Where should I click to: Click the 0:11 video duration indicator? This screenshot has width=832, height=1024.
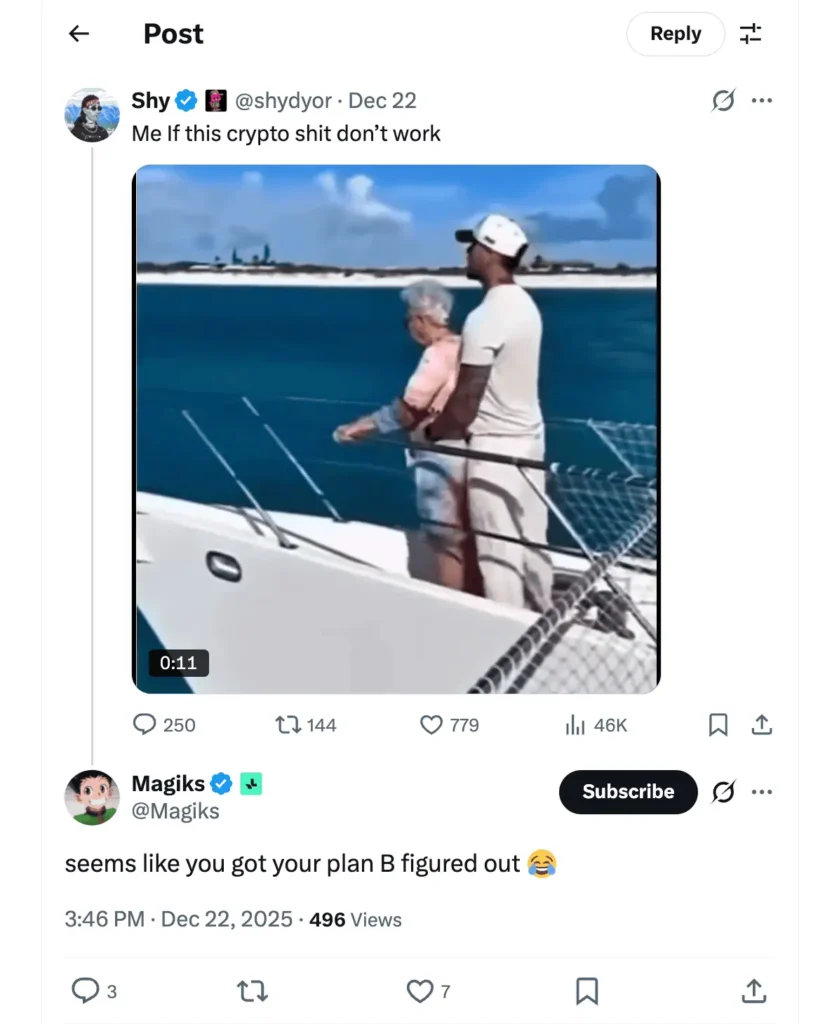tap(177, 663)
